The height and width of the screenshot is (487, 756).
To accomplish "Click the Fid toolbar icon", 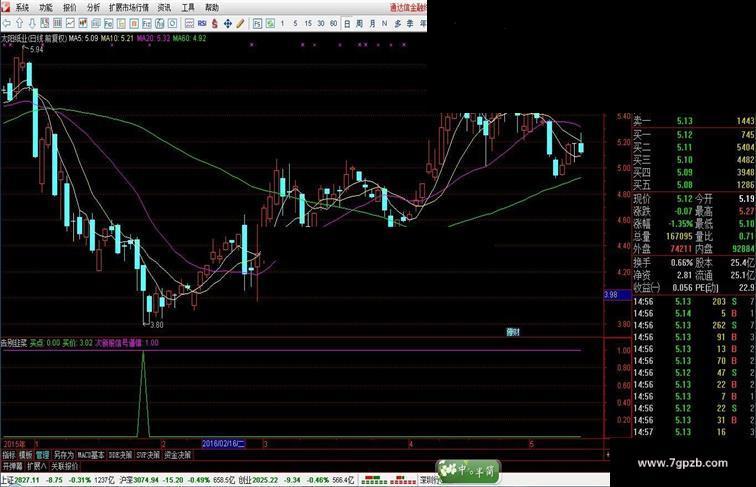I will coord(147,23).
